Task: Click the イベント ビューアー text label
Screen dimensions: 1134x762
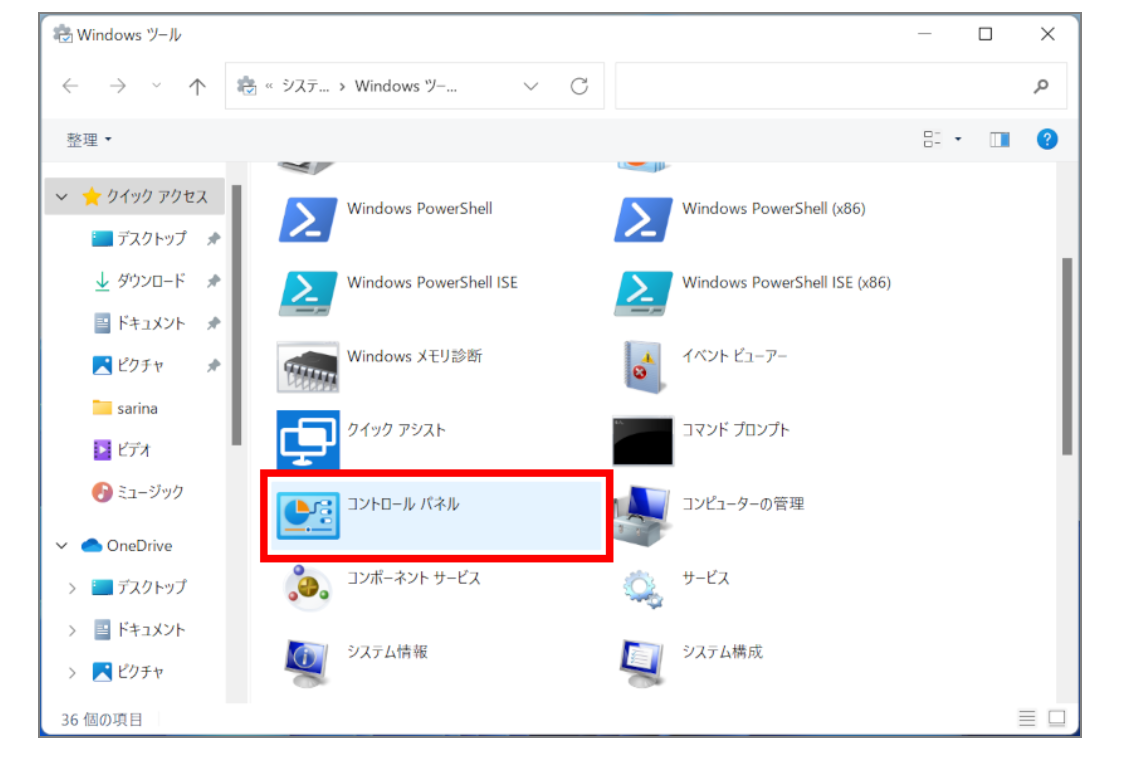Action: pos(734,356)
